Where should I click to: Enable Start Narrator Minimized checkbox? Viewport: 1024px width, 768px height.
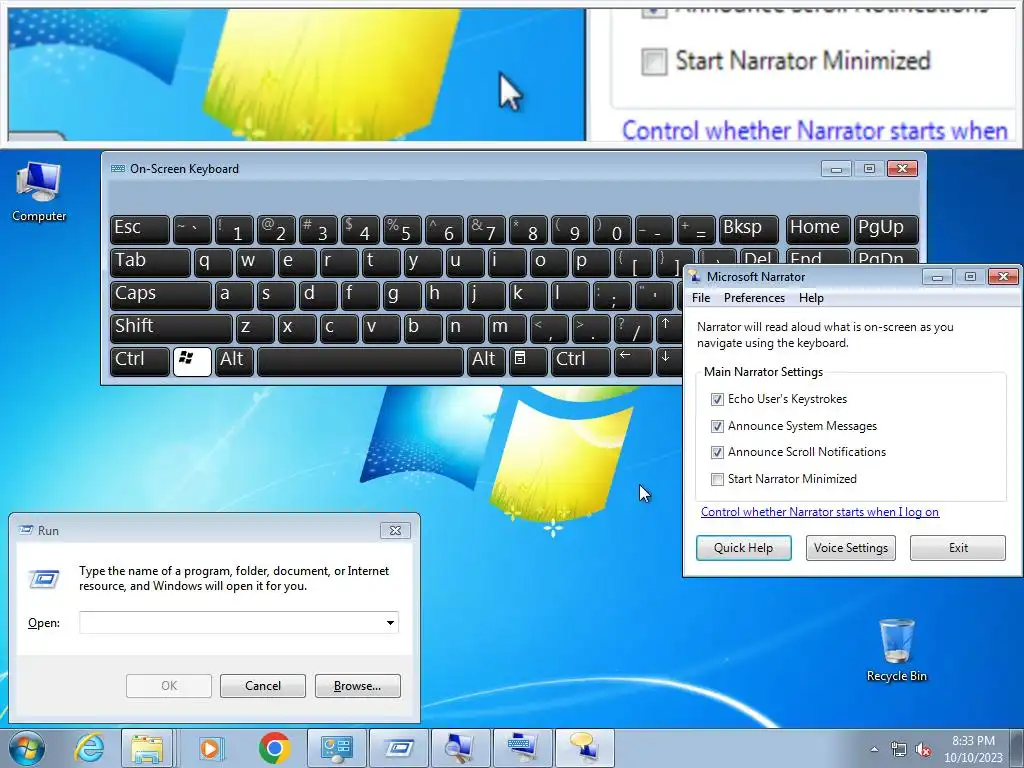click(717, 479)
